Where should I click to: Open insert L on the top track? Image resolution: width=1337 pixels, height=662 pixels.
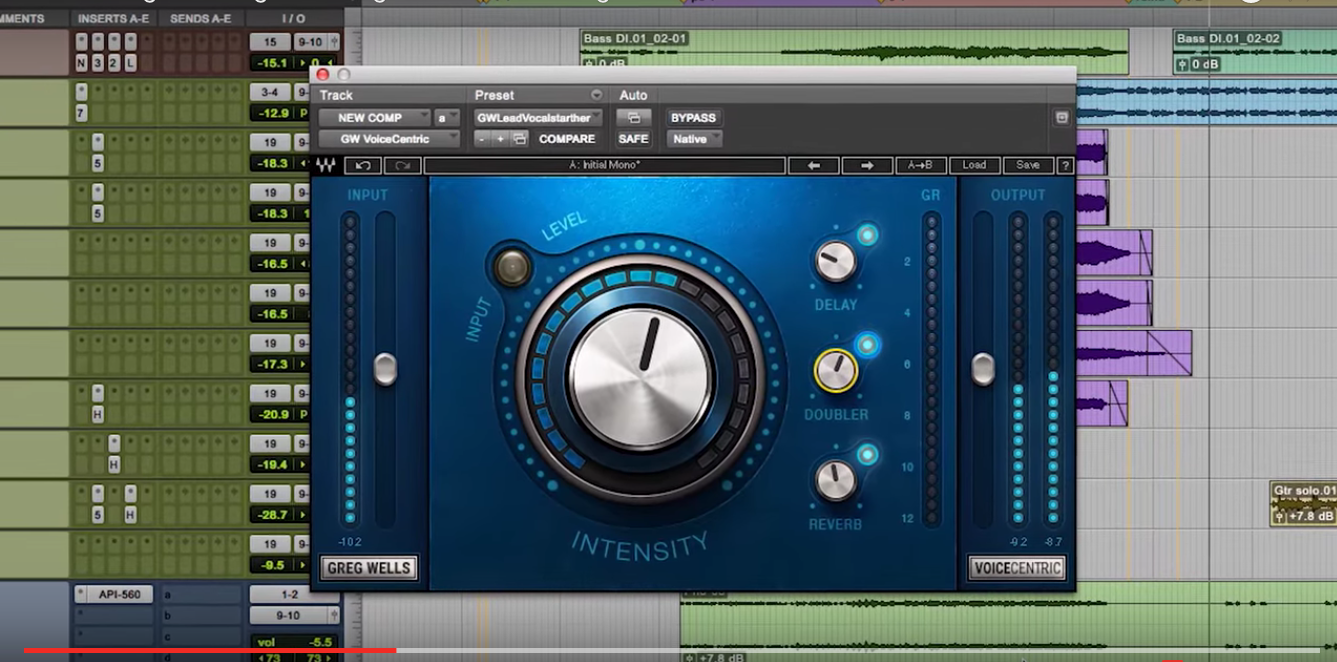click(131, 63)
